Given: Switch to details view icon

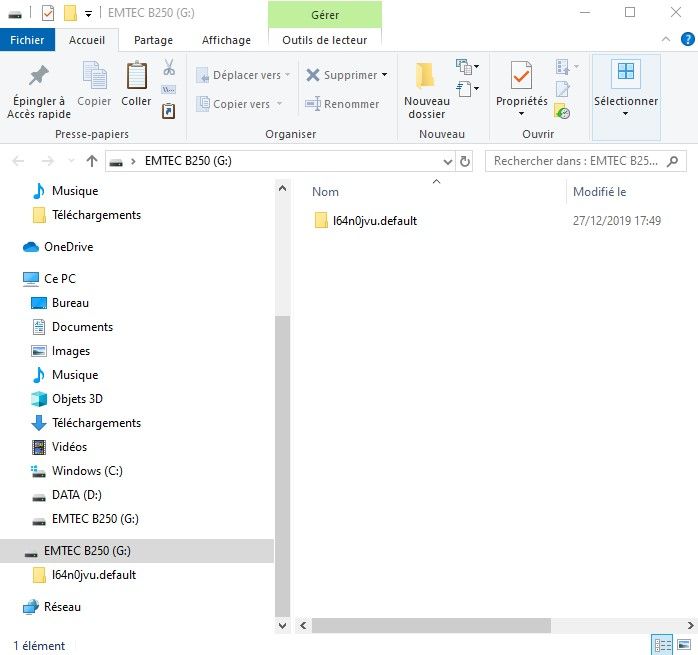Looking at the screenshot, I should [x=662, y=645].
